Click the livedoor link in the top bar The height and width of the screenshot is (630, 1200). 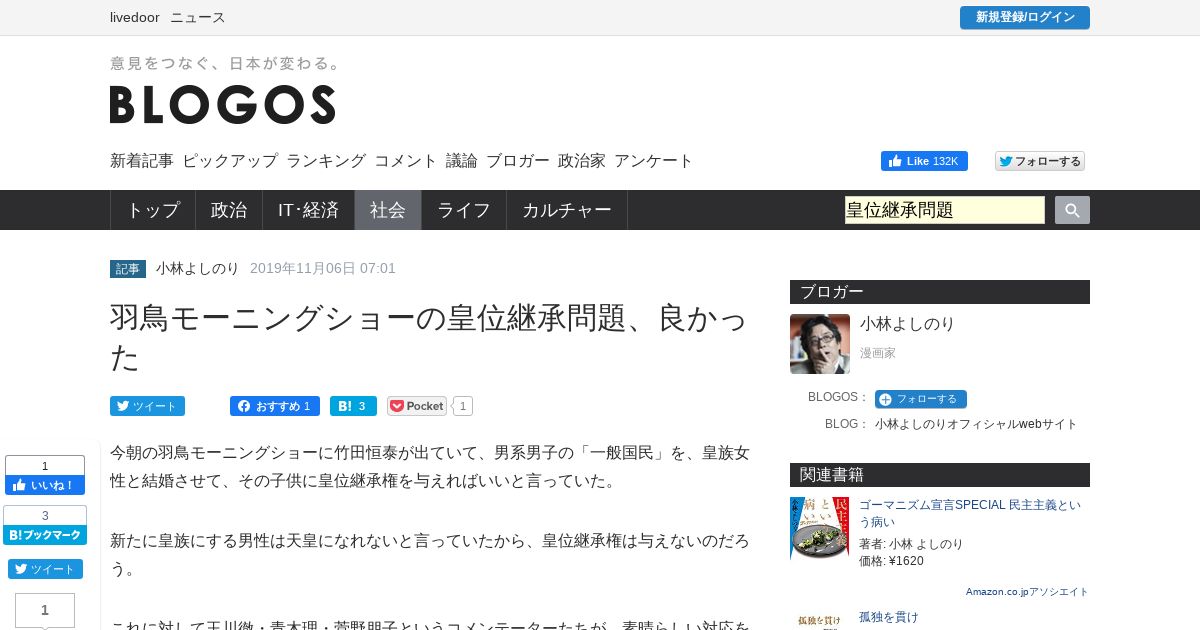[135, 17]
